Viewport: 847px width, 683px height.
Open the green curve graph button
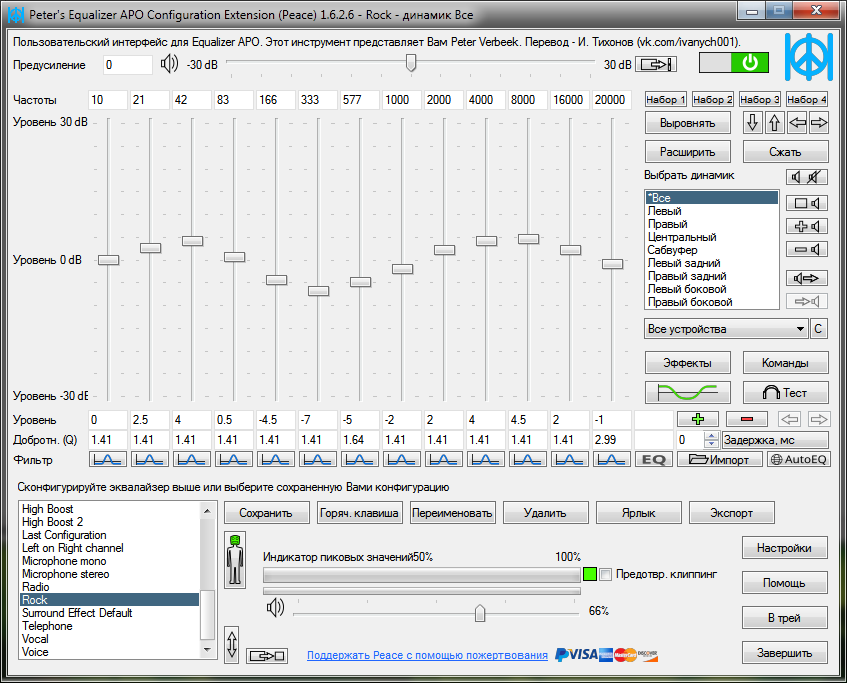(688, 392)
